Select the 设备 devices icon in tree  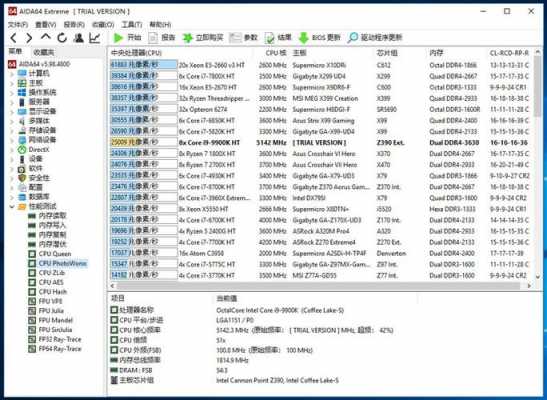click(x=22, y=159)
